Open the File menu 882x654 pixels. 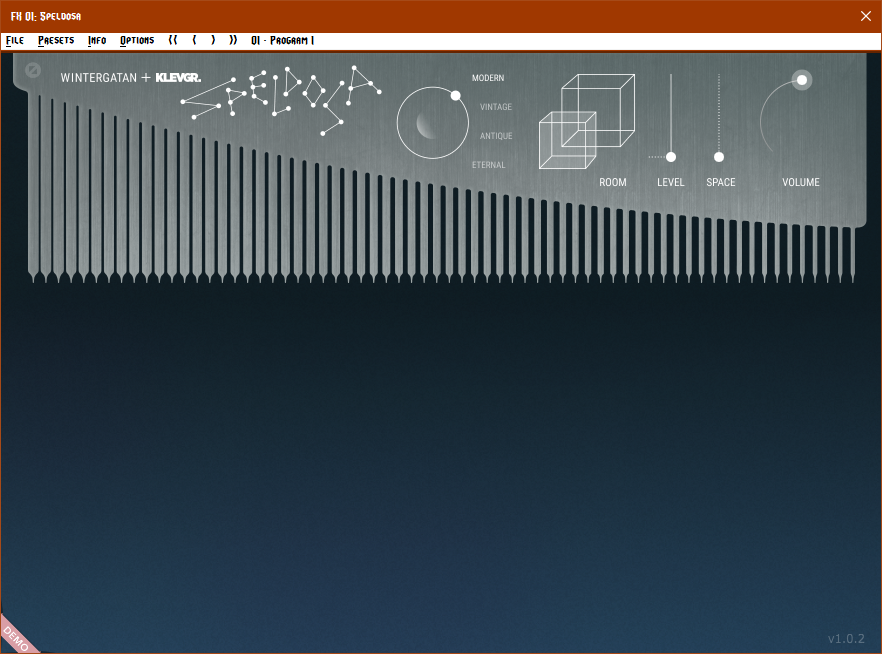[x=15, y=40]
